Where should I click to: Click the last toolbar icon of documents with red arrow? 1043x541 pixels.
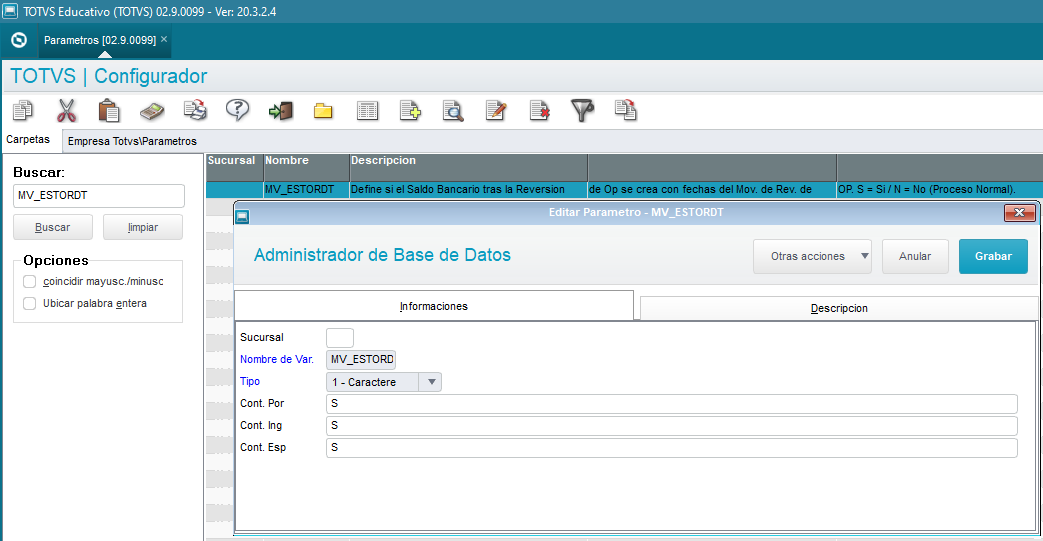[625, 110]
